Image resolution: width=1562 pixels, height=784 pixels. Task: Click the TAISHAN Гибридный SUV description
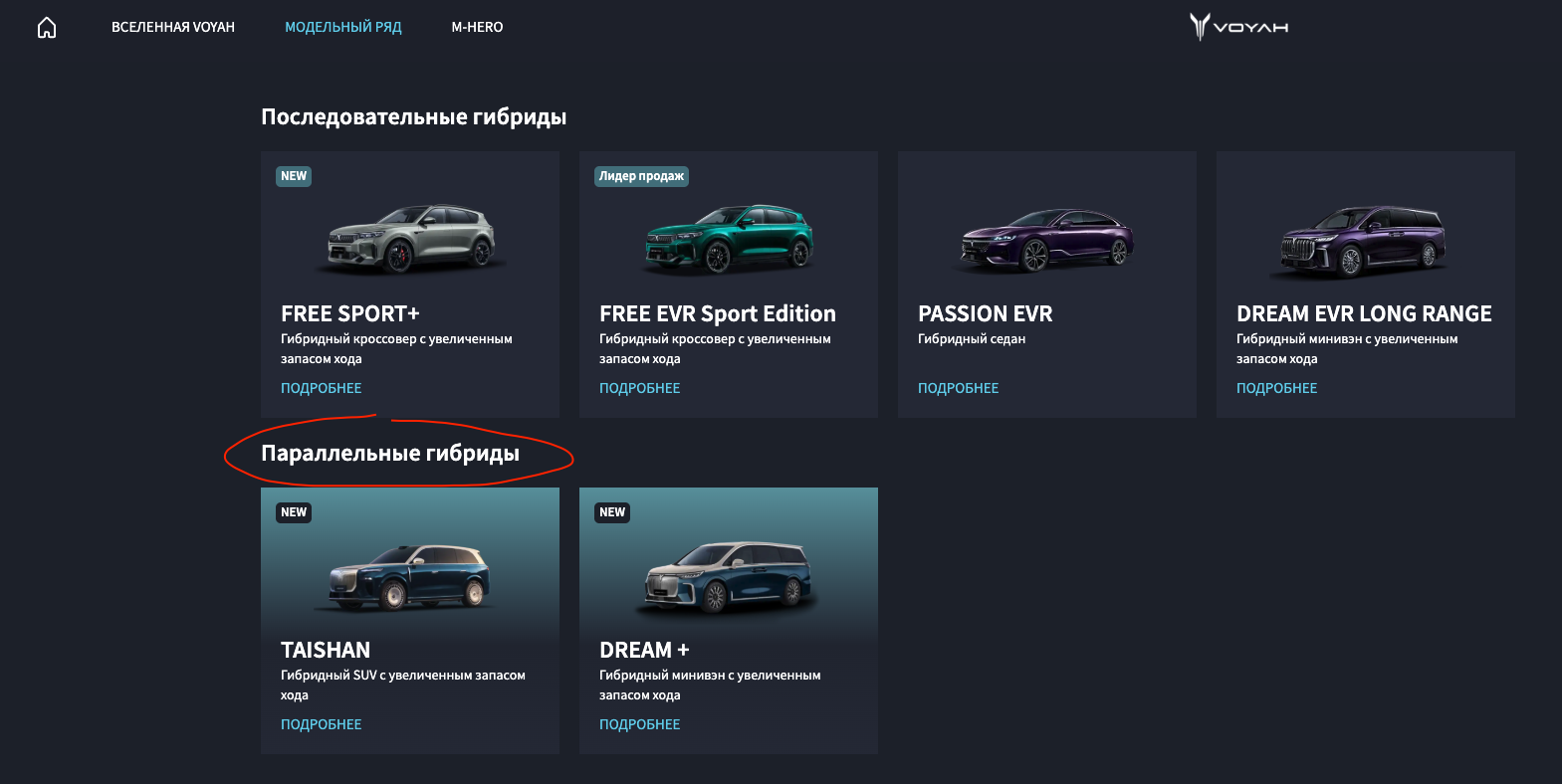(x=403, y=686)
